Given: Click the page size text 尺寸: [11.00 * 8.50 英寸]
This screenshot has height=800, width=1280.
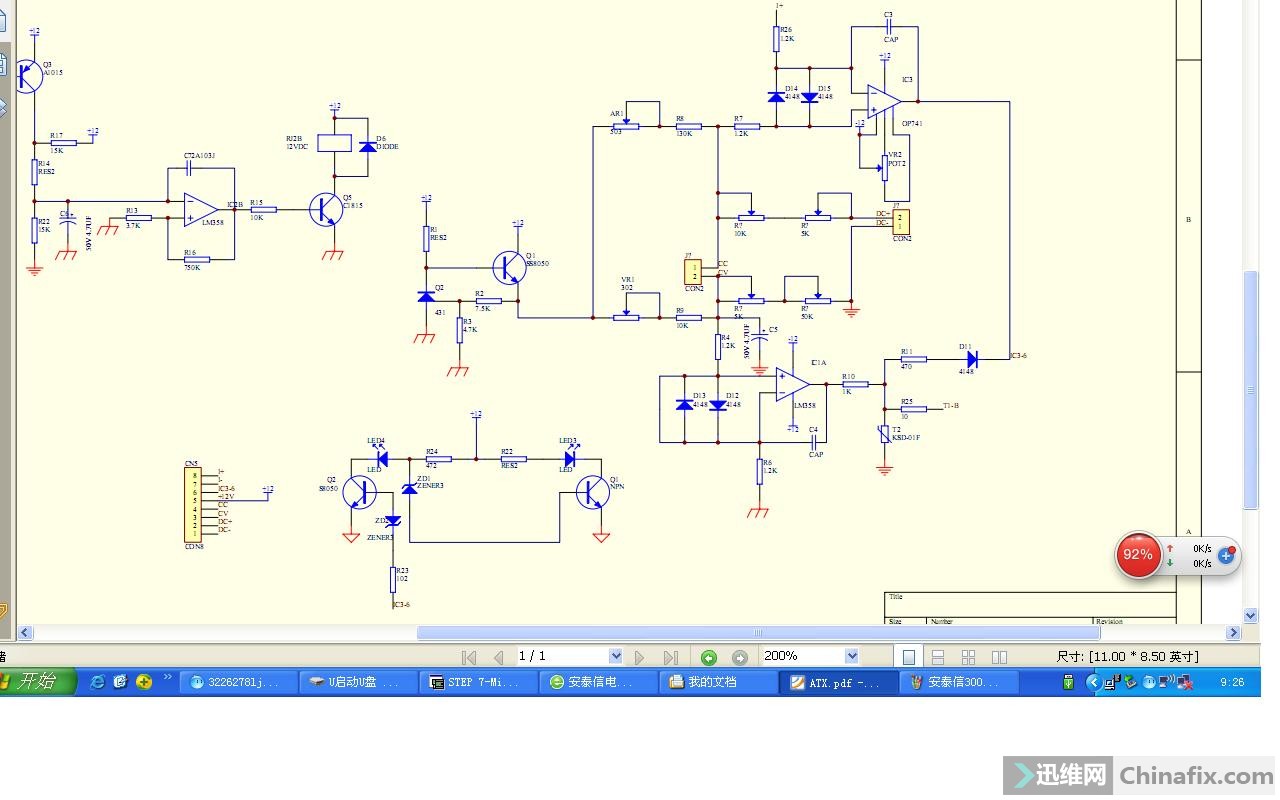Looking at the screenshot, I should (1127, 657).
